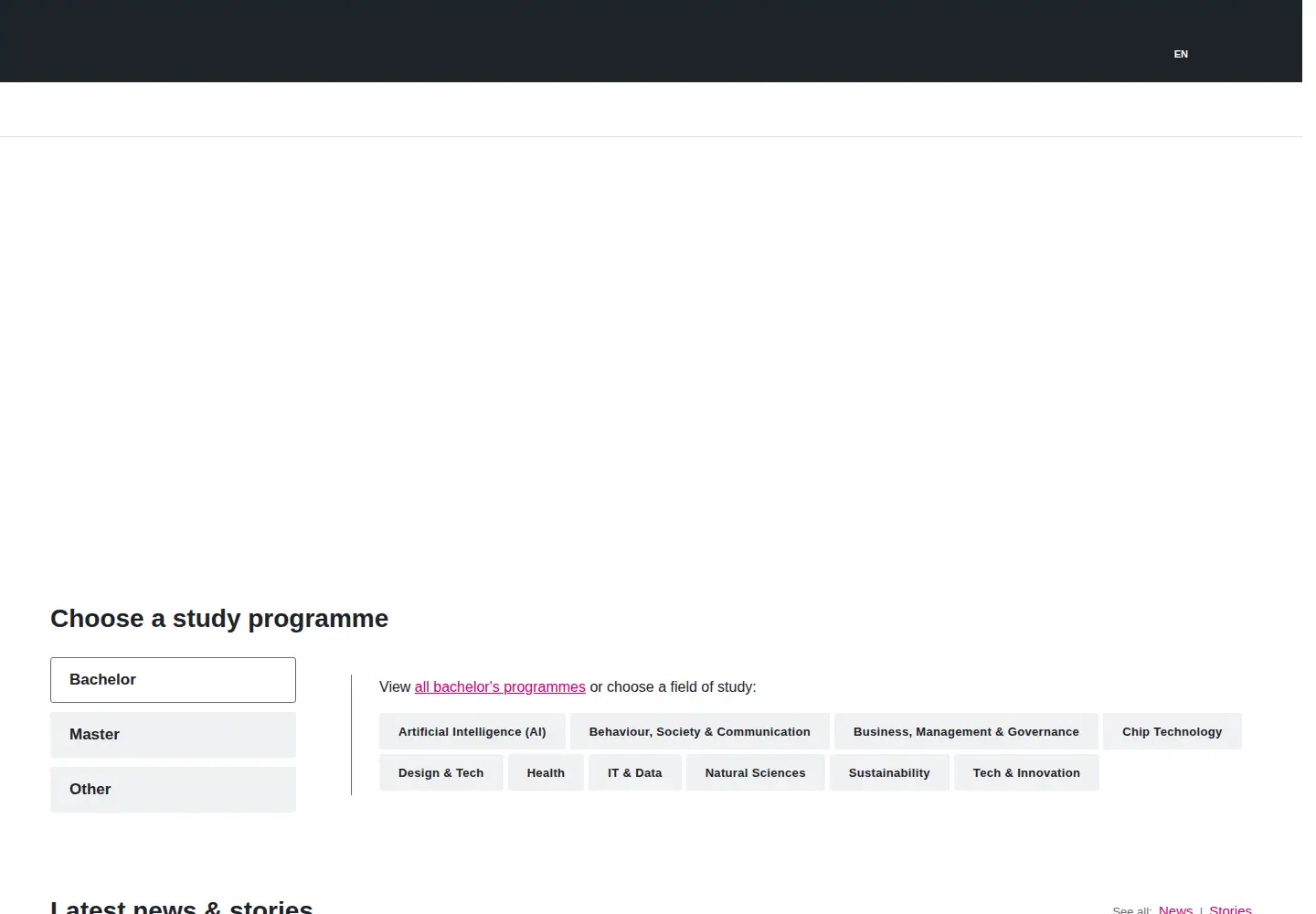Open the Other programmes tab

(173, 790)
